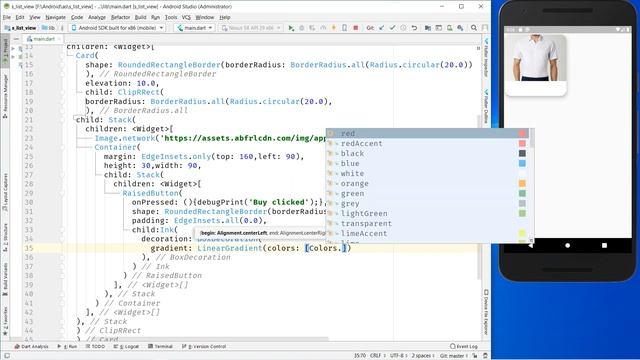
Task: Open the Event Log panel
Action: tap(464, 346)
